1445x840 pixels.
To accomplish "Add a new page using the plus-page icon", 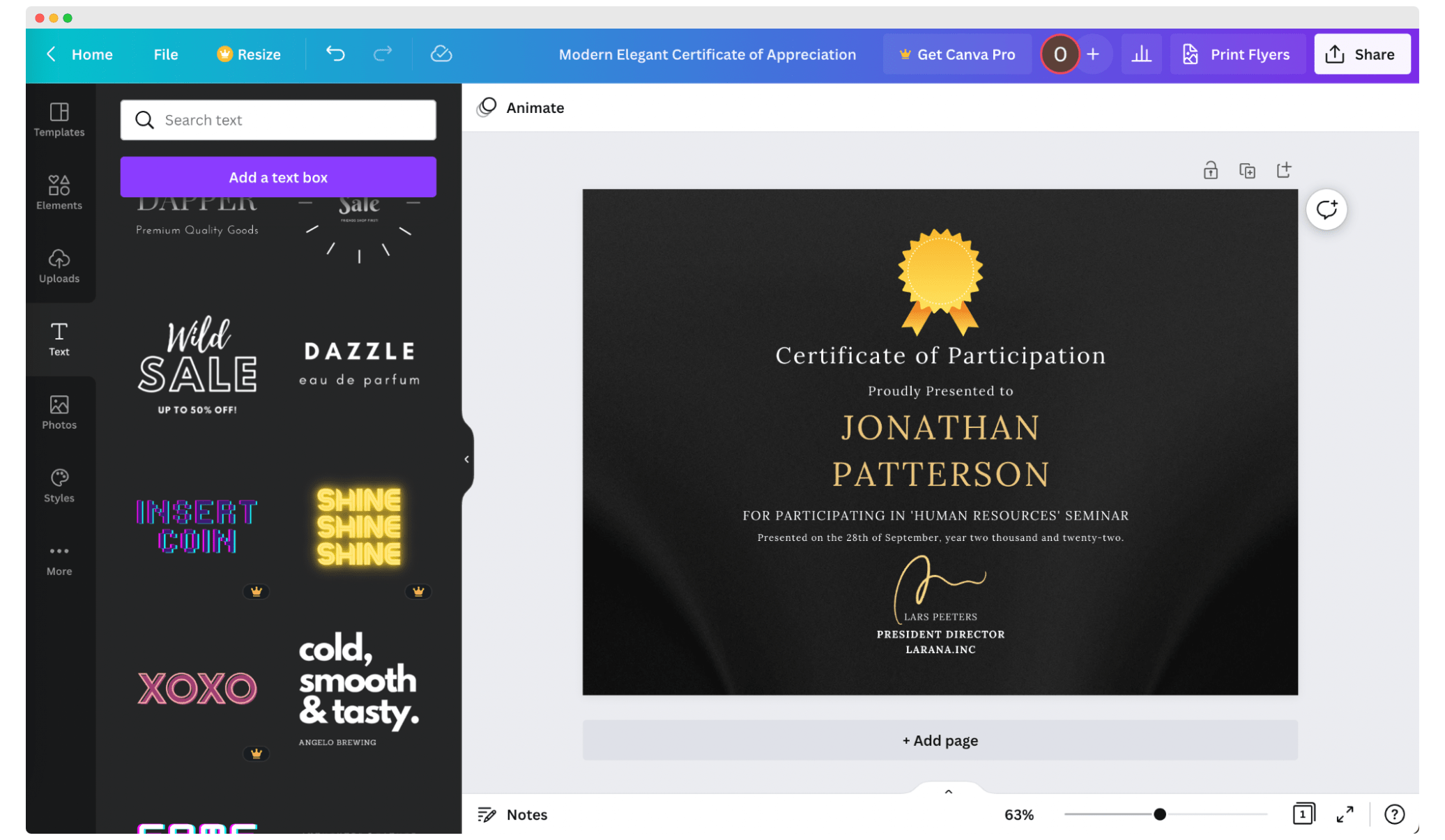I will click(1283, 170).
